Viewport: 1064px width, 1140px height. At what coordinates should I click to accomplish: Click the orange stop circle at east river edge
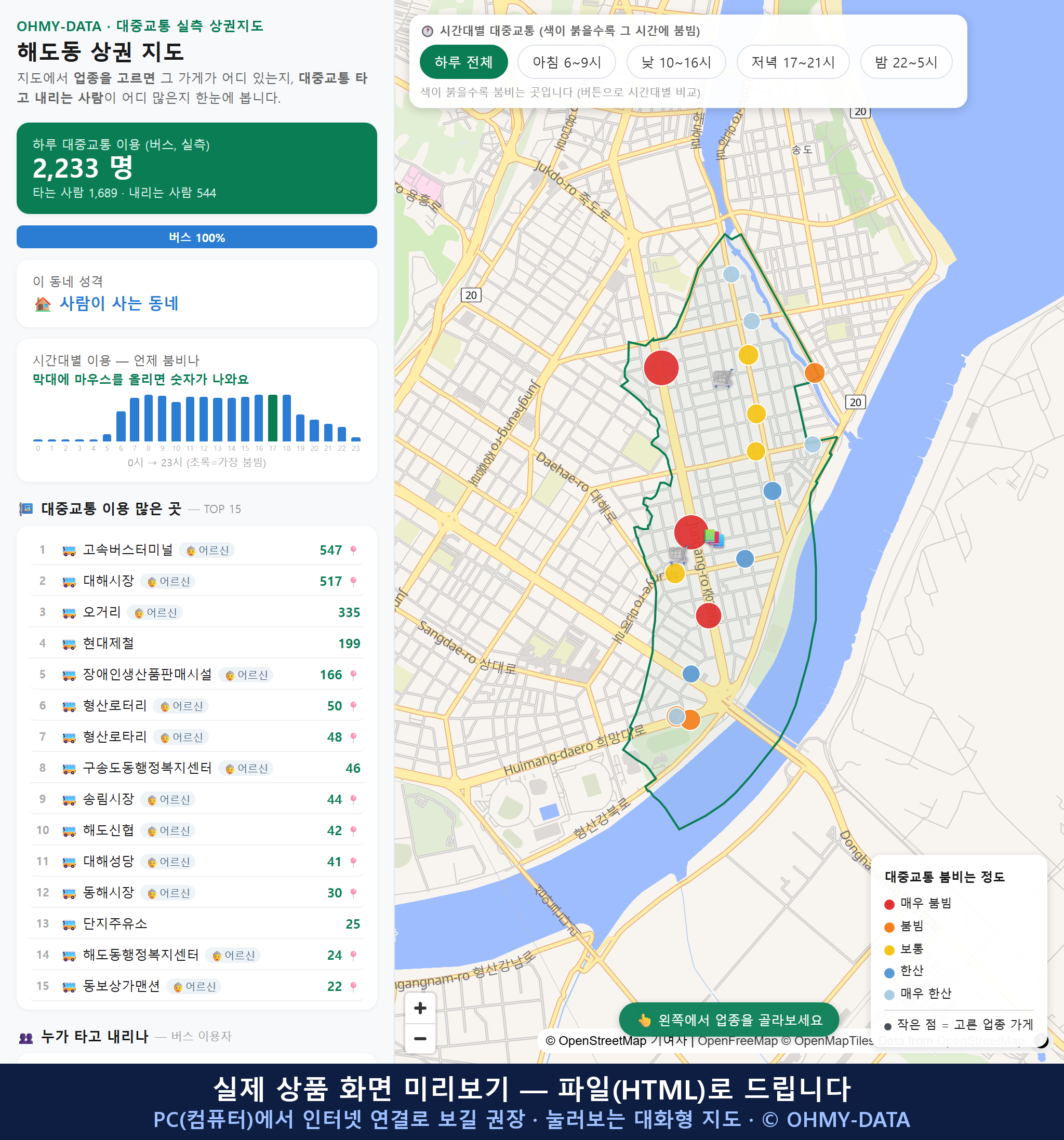814,372
